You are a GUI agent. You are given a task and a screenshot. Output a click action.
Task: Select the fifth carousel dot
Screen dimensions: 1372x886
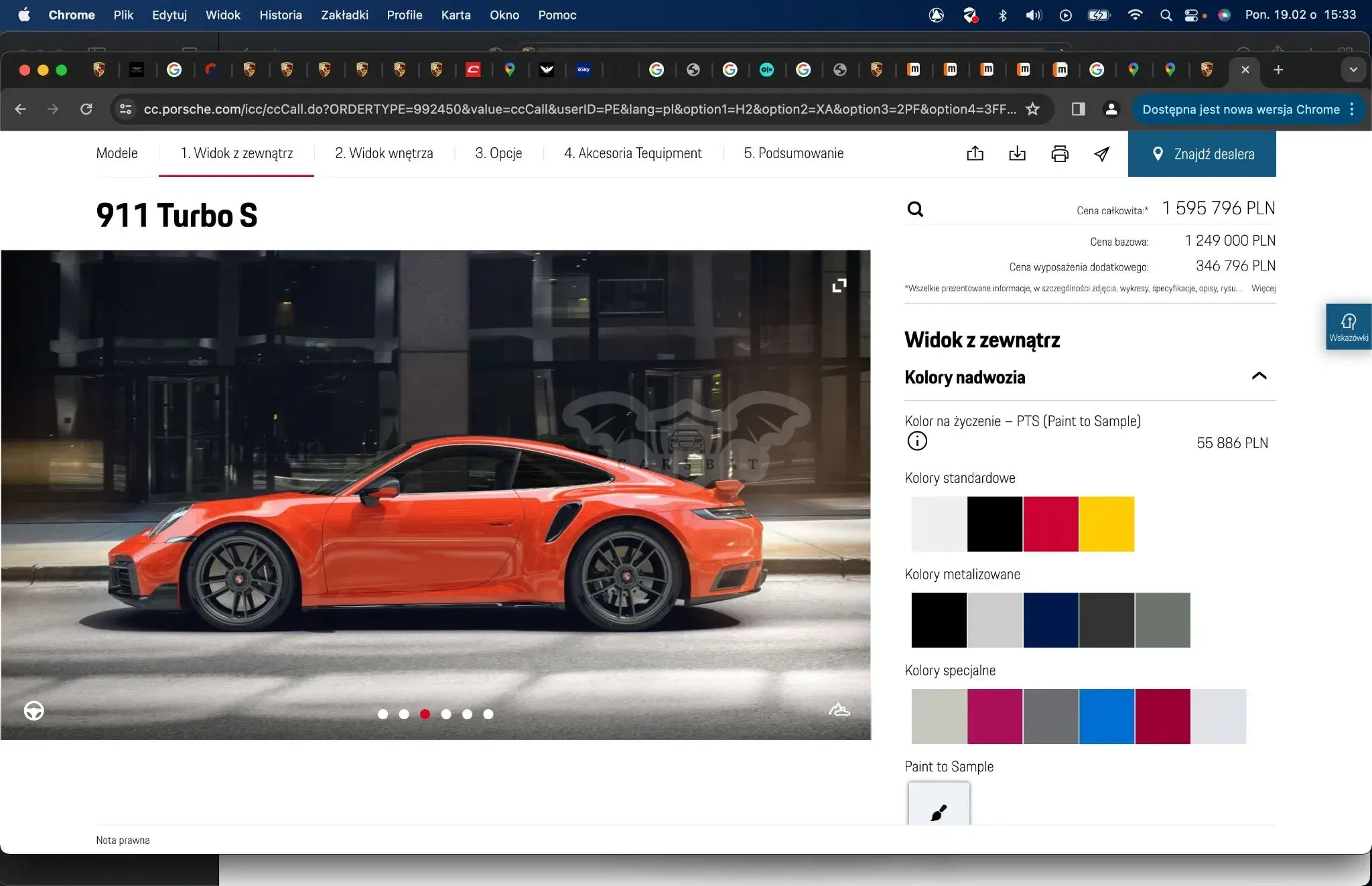pyautogui.click(x=467, y=714)
